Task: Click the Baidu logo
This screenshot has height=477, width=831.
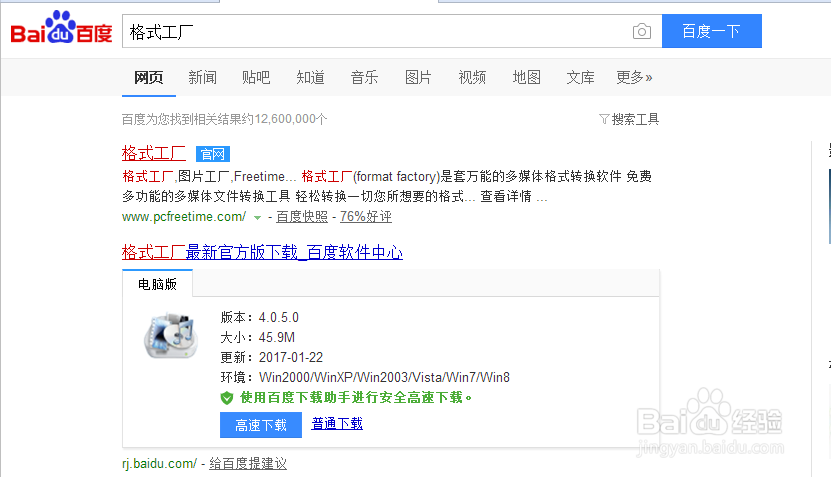Action: 61,28
